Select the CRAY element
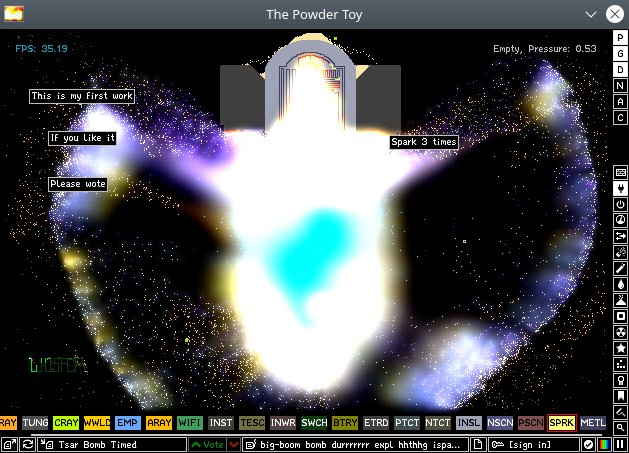 point(66,423)
